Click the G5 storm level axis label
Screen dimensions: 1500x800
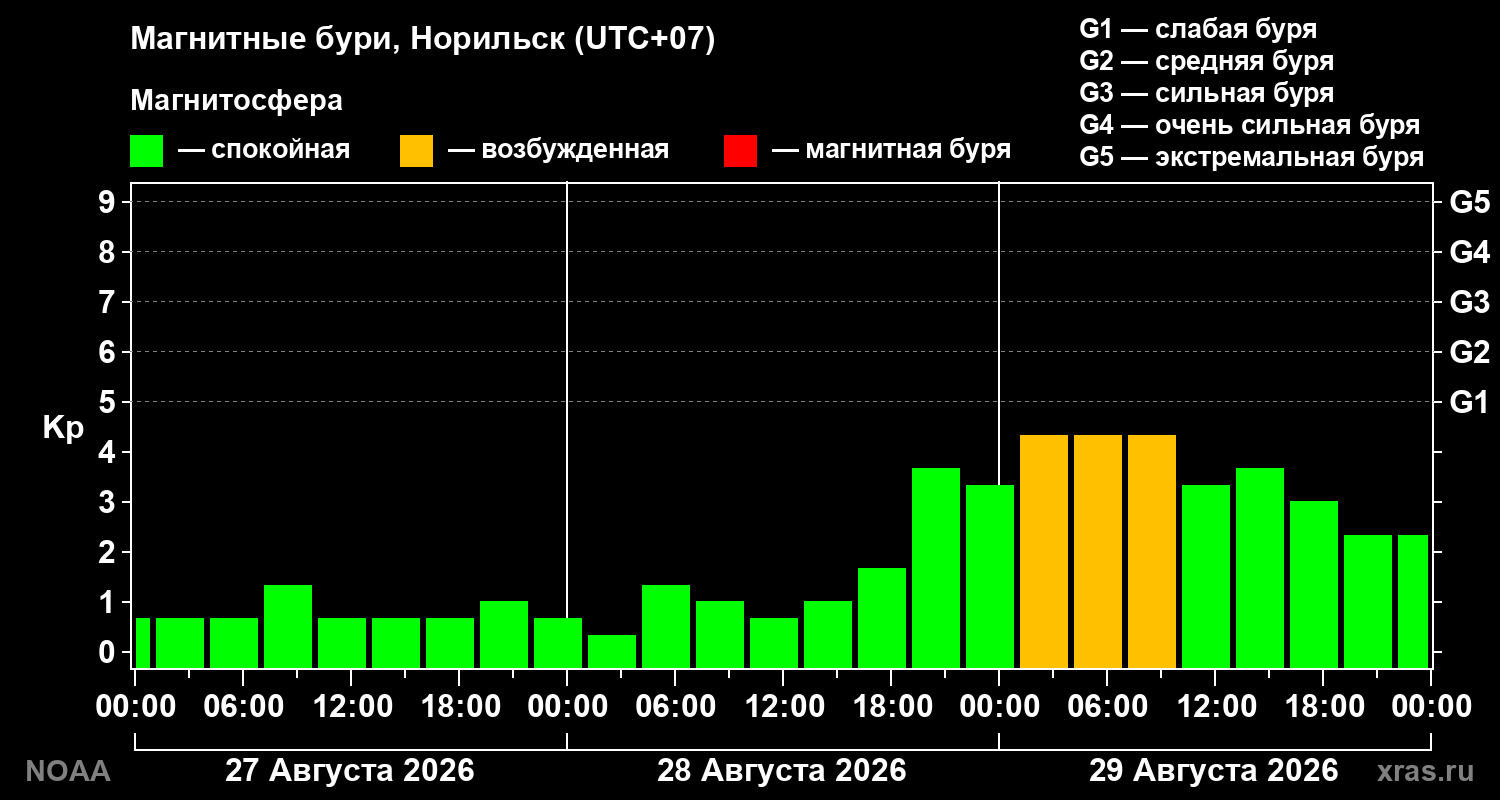pyautogui.click(x=1469, y=202)
